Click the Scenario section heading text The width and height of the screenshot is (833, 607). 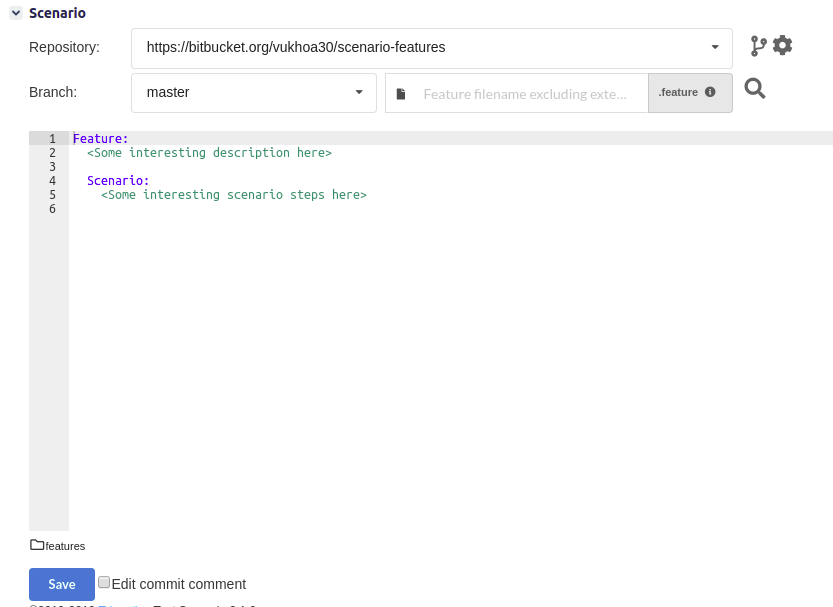(x=57, y=13)
